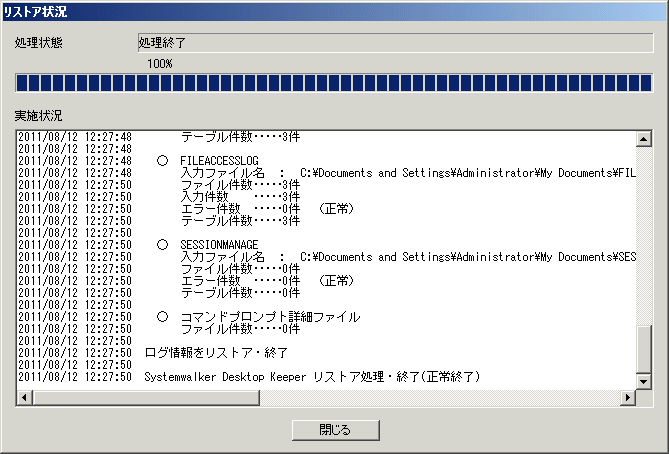
Task: Click the log scroll up arrow
Action: pos(643,139)
